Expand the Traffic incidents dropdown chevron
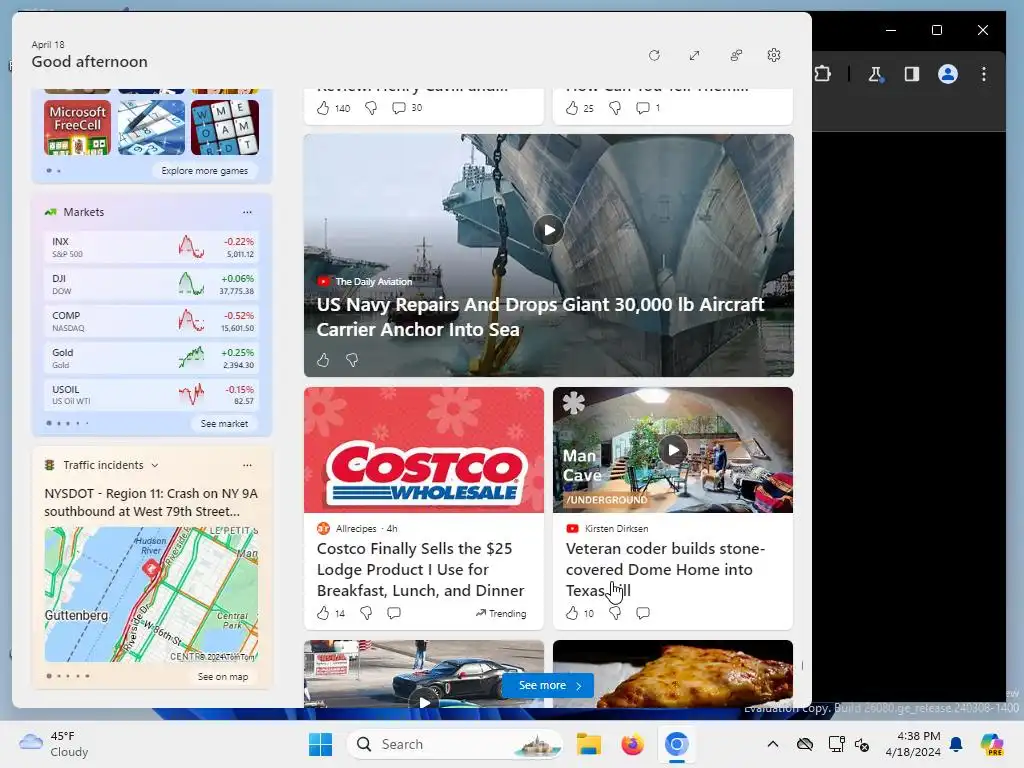The image size is (1024, 768). click(x=155, y=466)
